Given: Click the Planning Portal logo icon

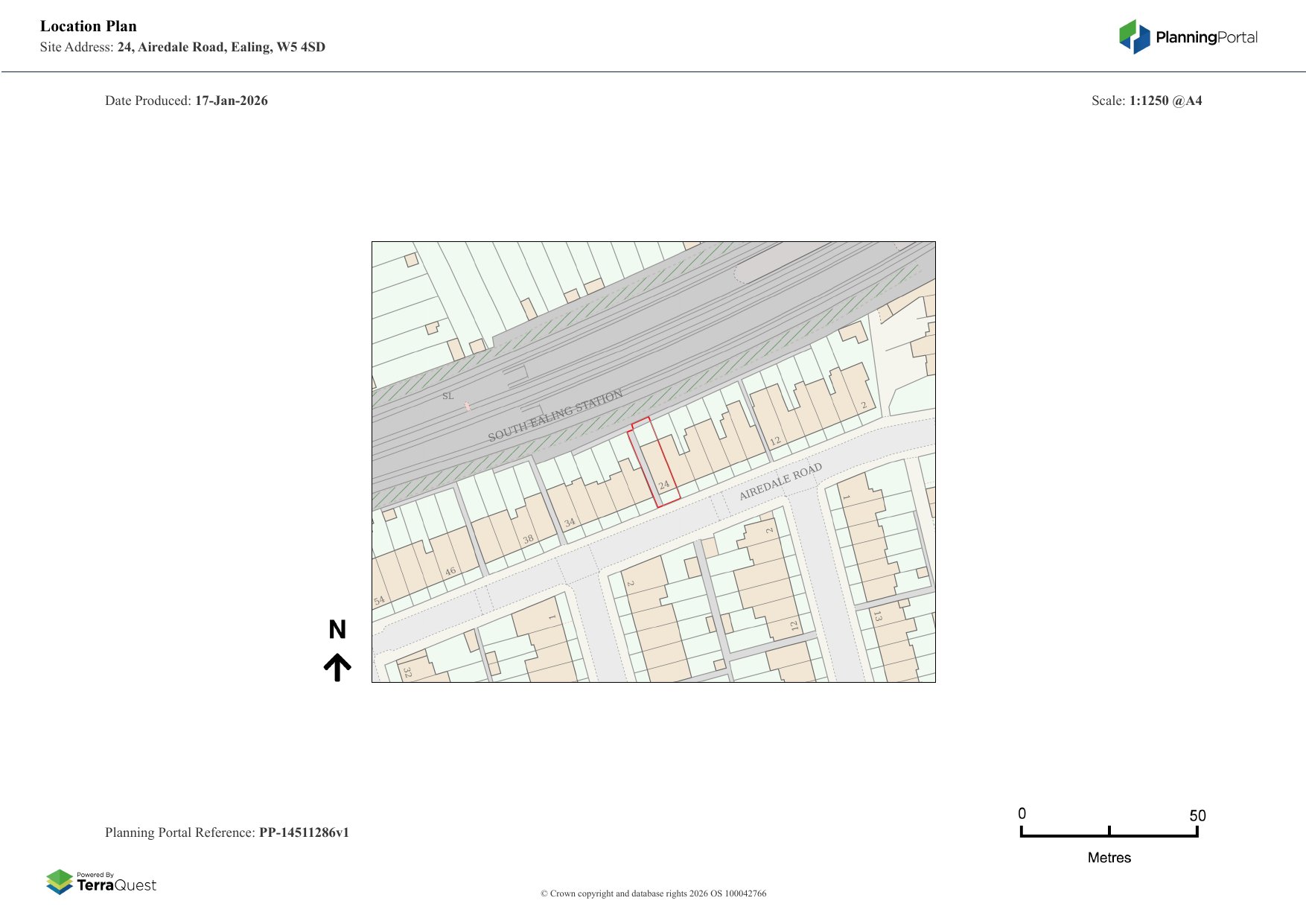Looking at the screenshot, I should pos(1134,36).
